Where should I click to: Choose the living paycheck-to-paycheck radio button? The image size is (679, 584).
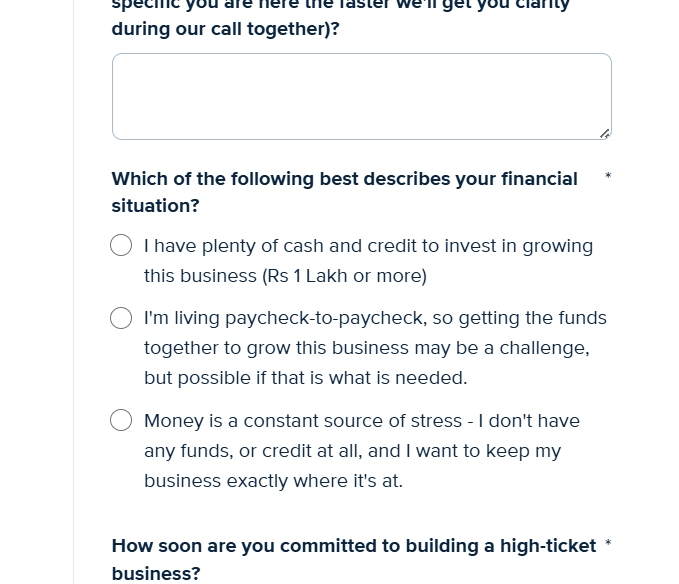pos(121,318)
